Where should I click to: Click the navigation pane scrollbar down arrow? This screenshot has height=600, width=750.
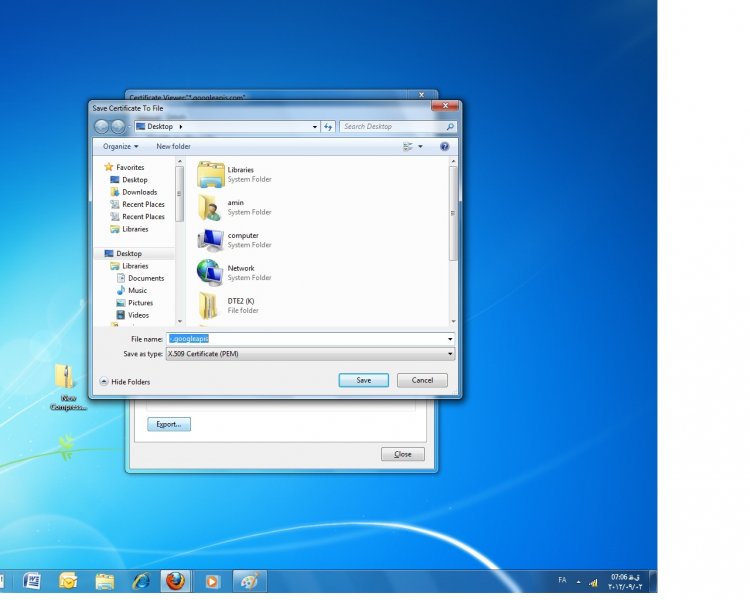pos(180,322)
